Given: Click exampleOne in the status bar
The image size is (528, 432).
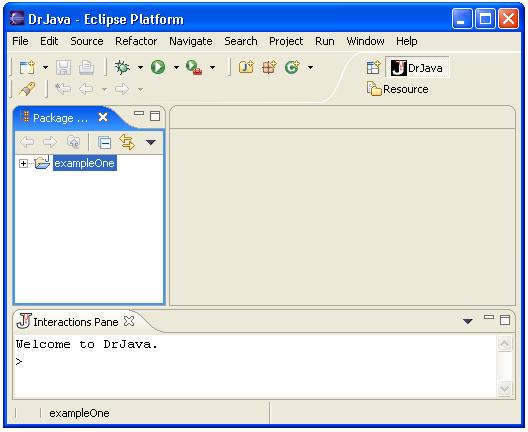Looking at the screenshot, I should (x=79, y=413).
